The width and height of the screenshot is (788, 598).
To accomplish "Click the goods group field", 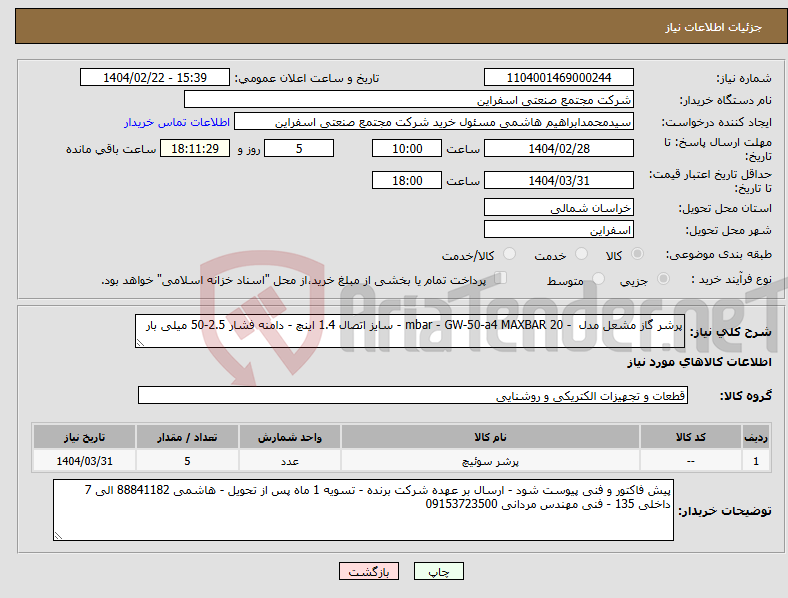I will tap(413, 395).
